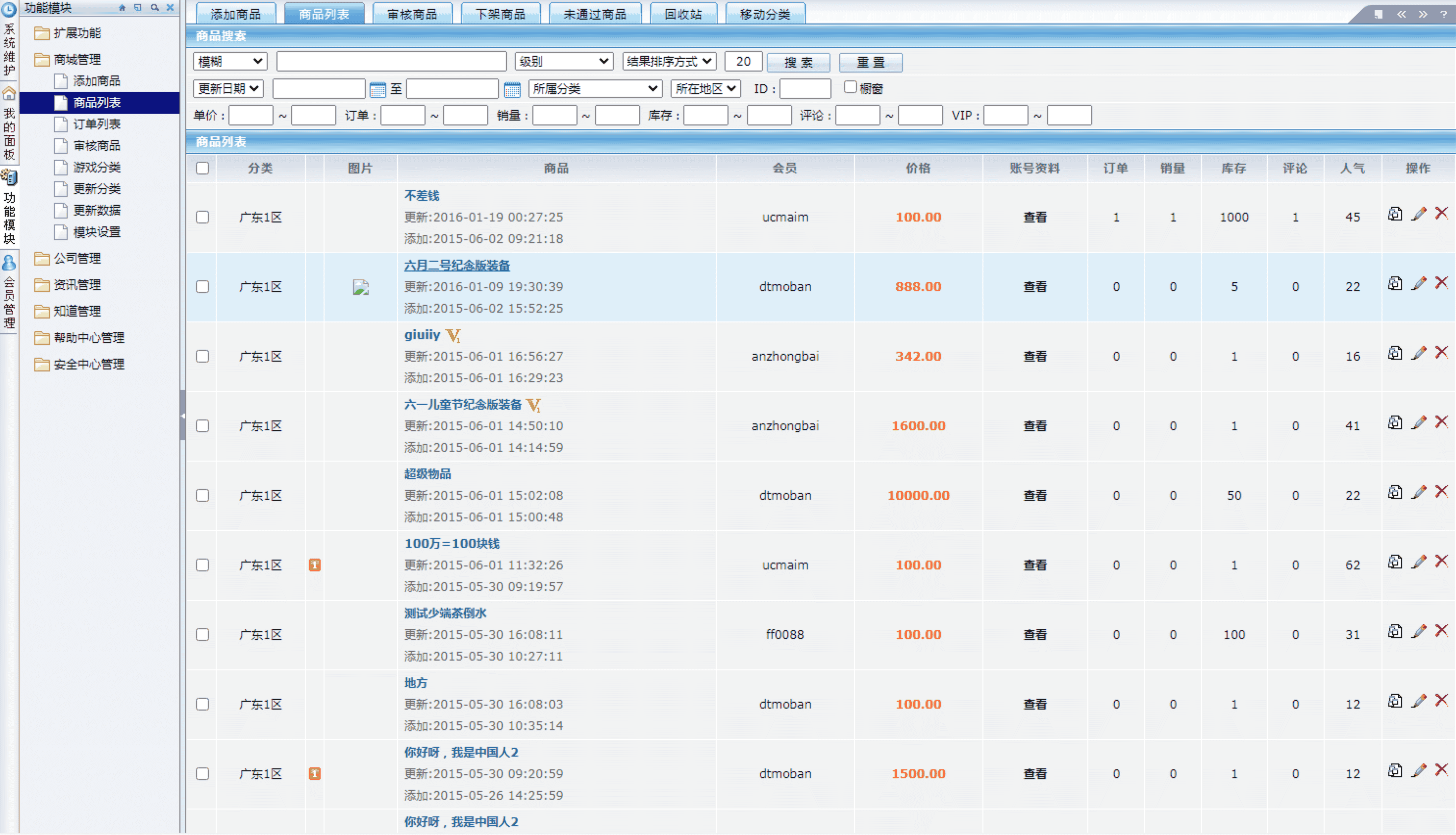
Task: Select the 会员管理 vertical sidebar tab
Action: [x=9, y=293]
